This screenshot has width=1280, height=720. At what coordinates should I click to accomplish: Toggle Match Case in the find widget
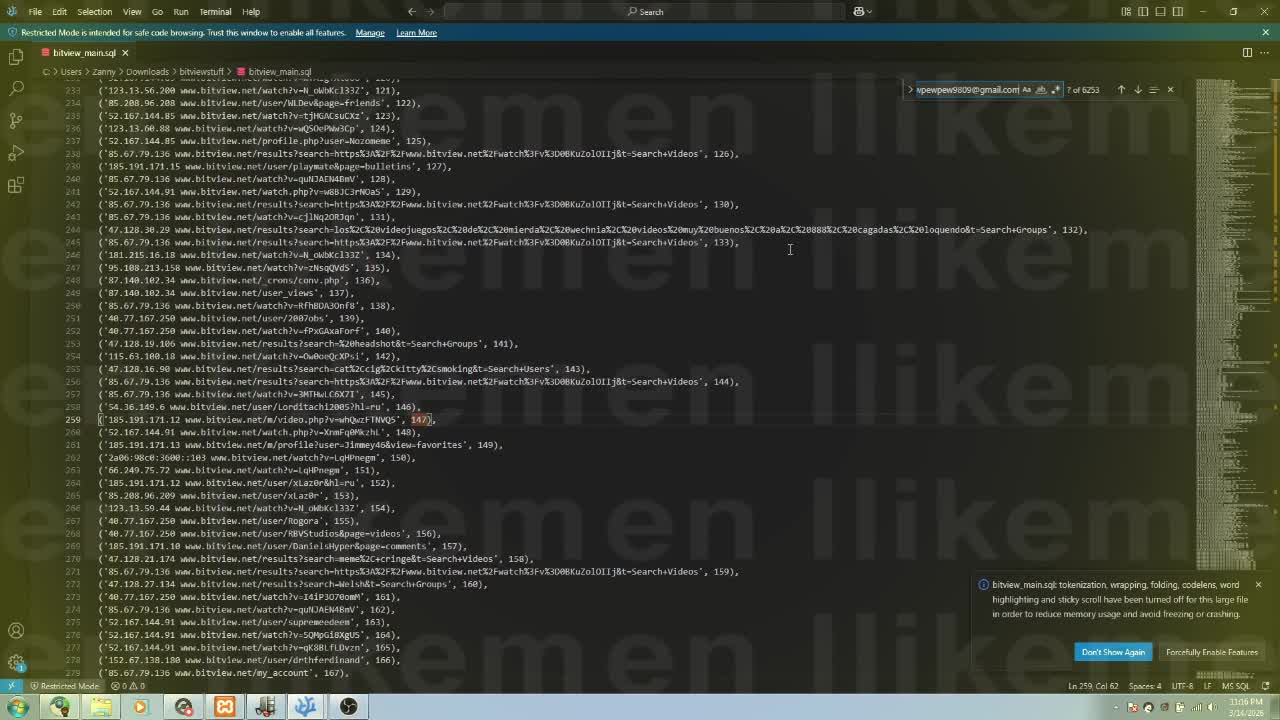pyautogui.click(x=1027, y=89)
